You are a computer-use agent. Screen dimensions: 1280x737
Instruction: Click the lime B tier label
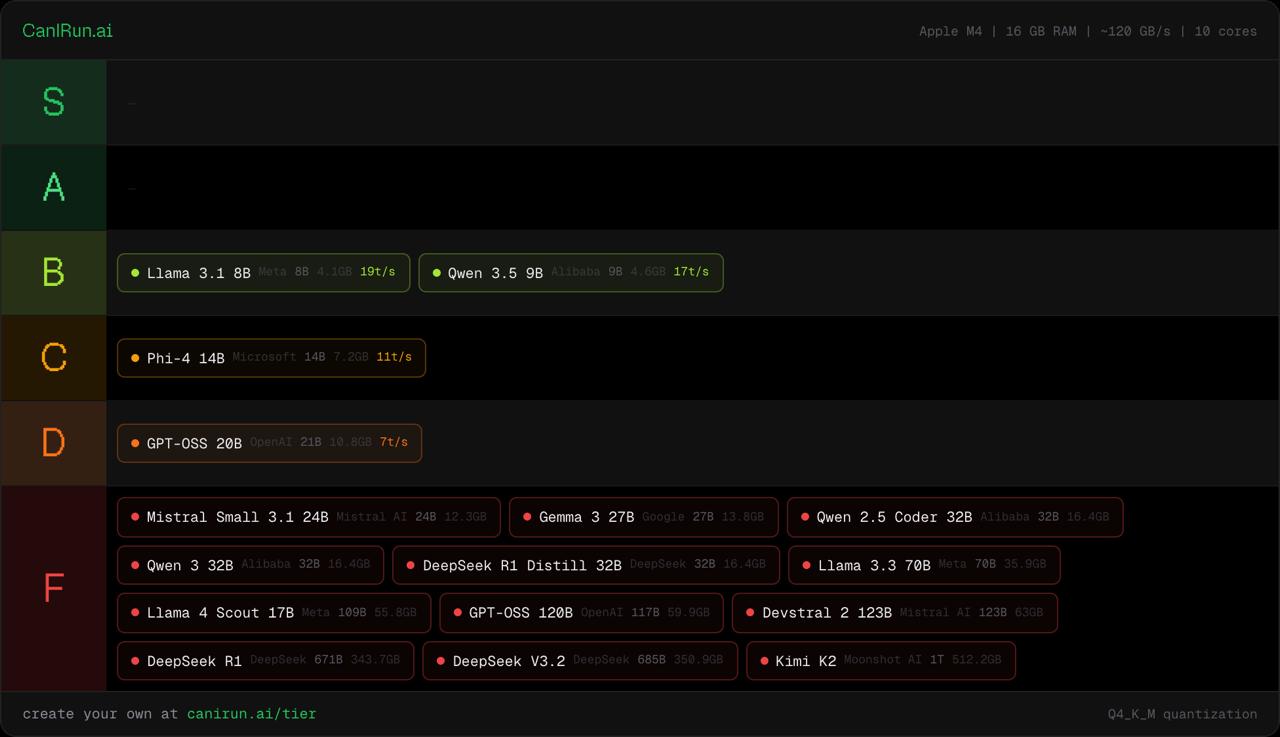(x=54, y=273)
